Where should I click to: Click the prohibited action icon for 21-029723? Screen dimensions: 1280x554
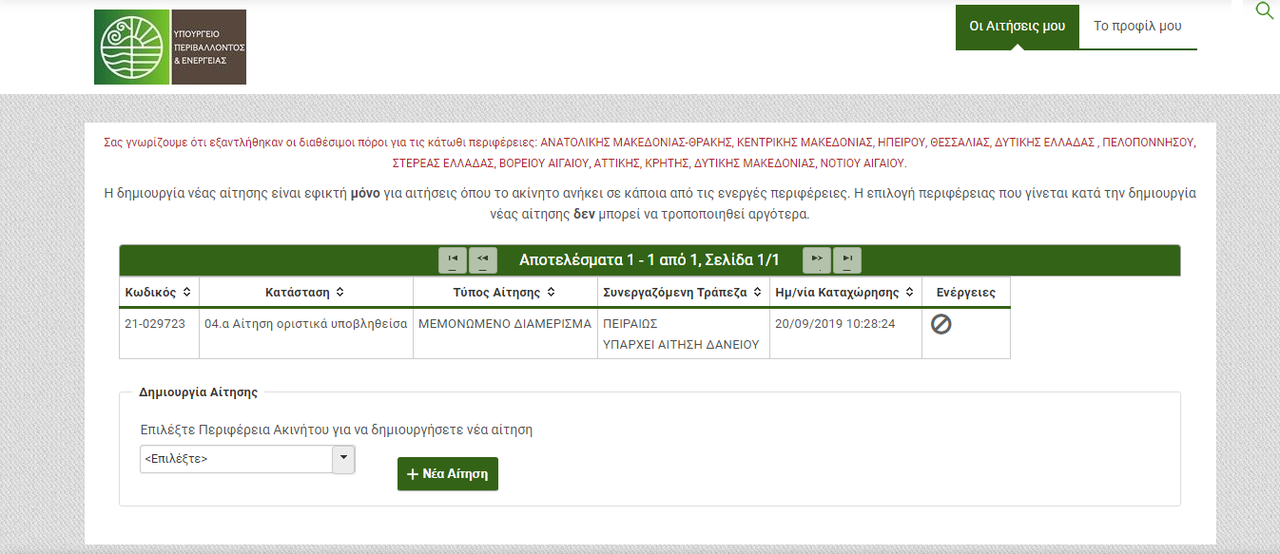[x=941, y=324]
